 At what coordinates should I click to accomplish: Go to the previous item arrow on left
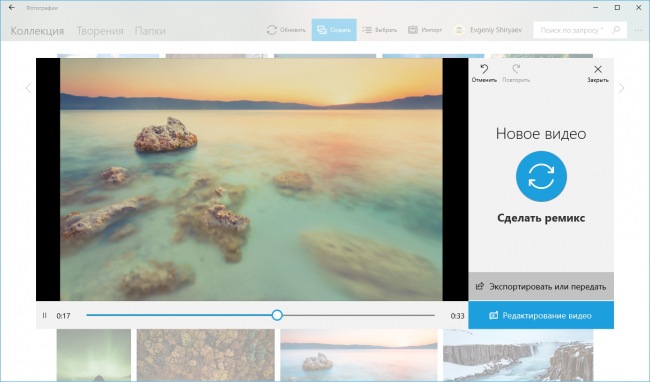[28, 88]
